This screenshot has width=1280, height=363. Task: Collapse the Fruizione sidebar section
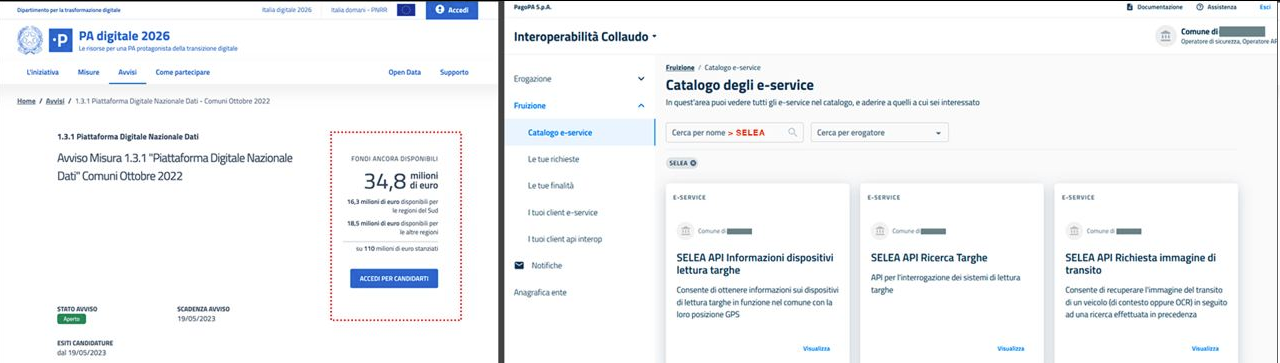pyautogui.click(x=641, y=105)
